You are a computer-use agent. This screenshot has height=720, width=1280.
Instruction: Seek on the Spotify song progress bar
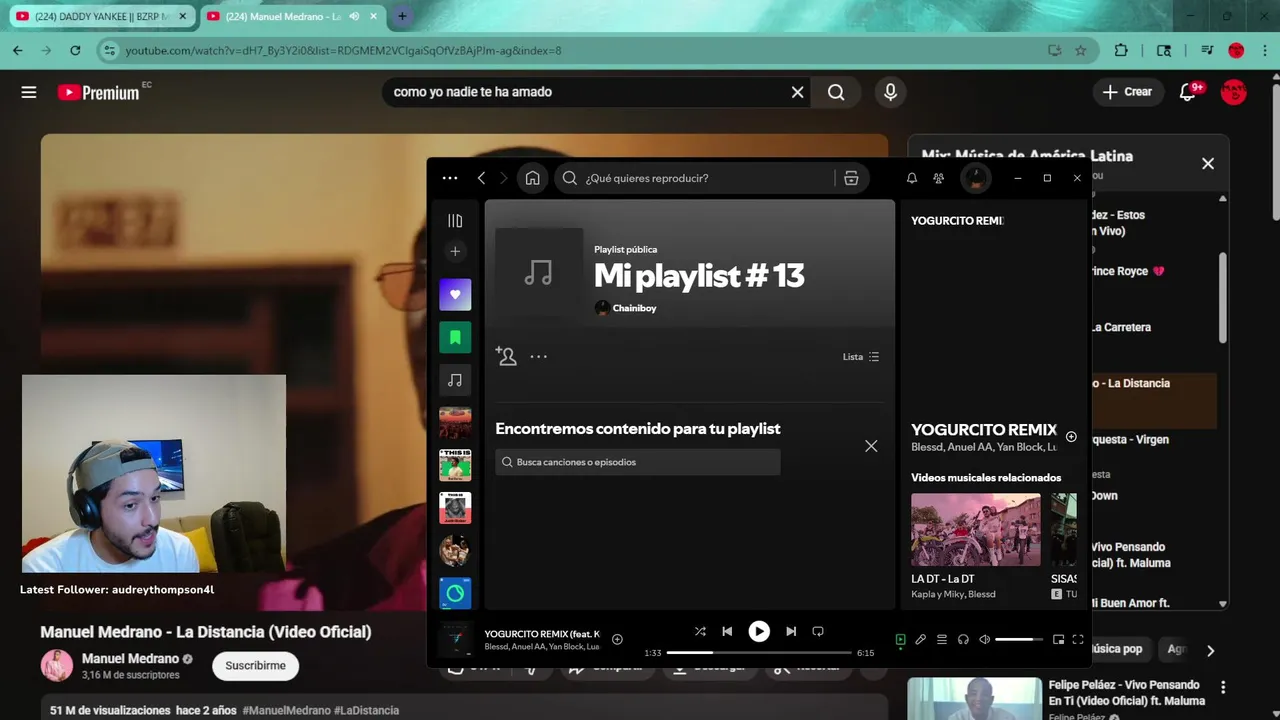point(759,653)
